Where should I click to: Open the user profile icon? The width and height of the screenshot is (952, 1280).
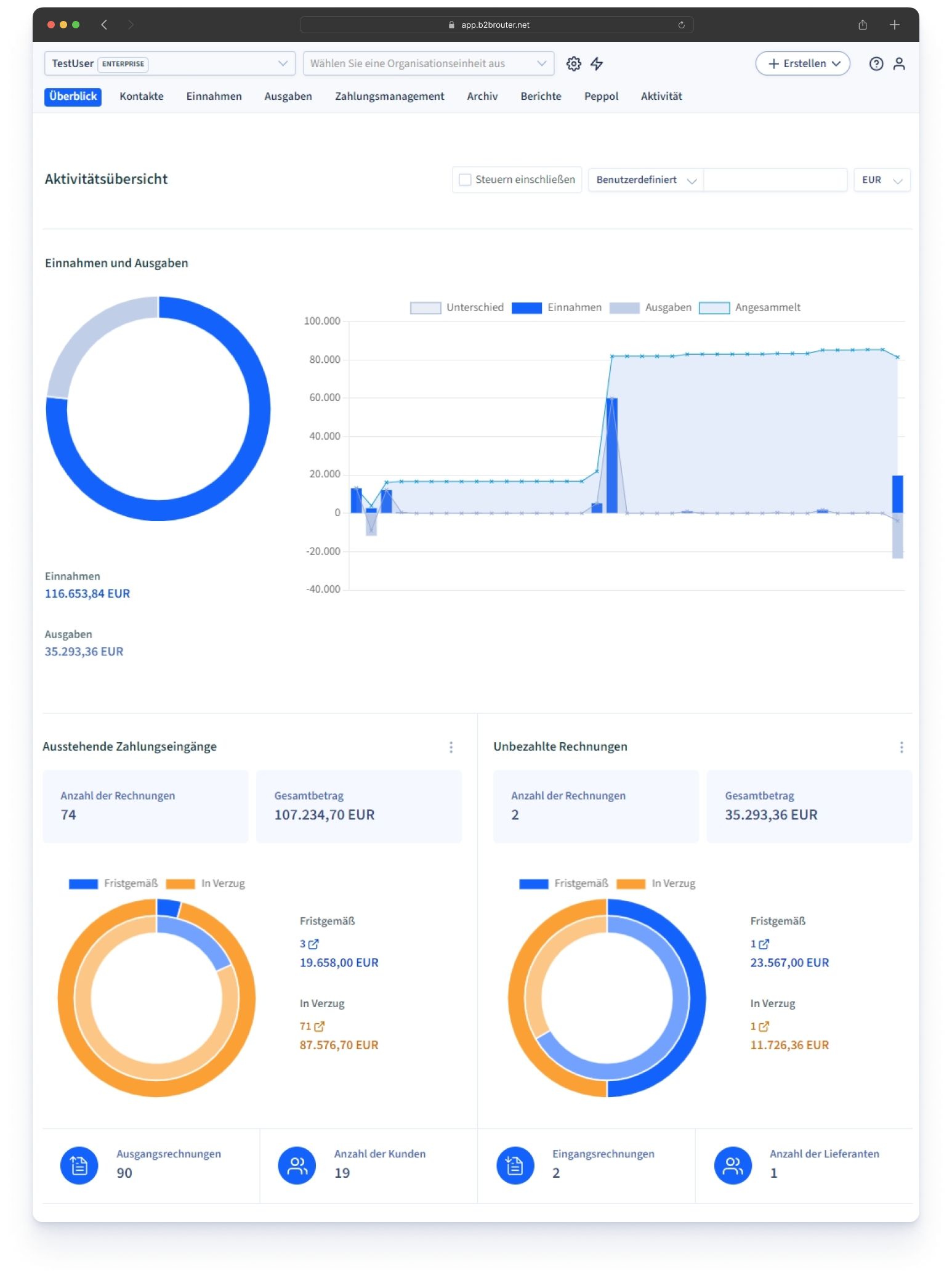coord(899,63)
